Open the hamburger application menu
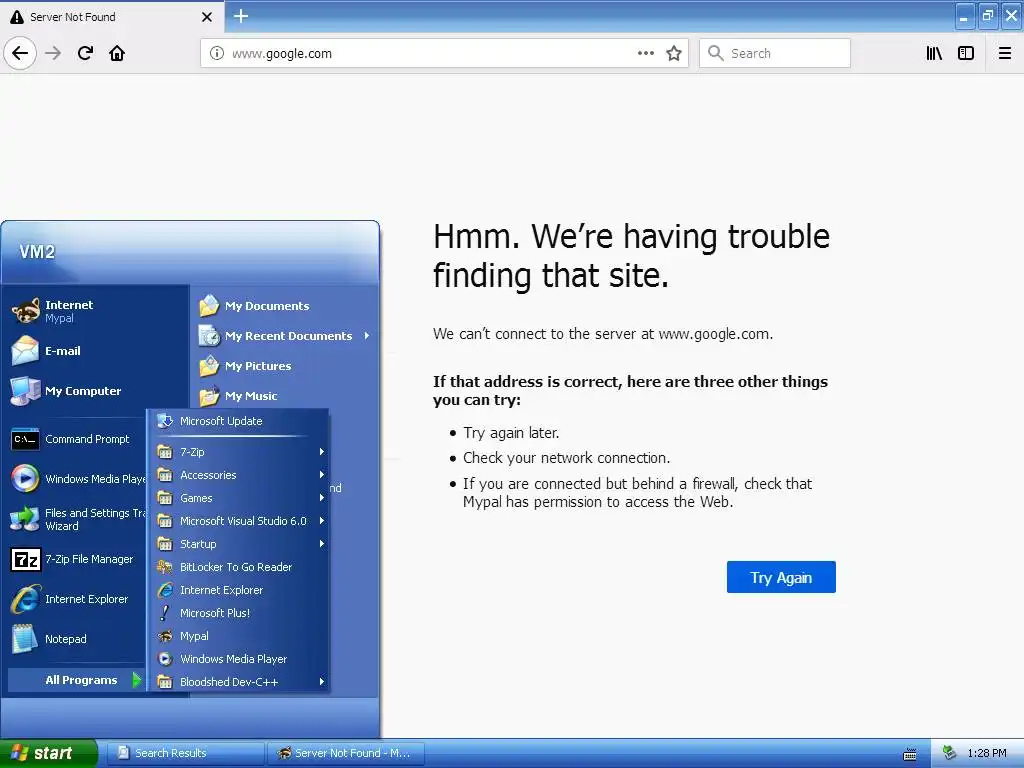The width and height of the screenshot is (1024, 768). pyautogui.click(x=1005, y=54)
